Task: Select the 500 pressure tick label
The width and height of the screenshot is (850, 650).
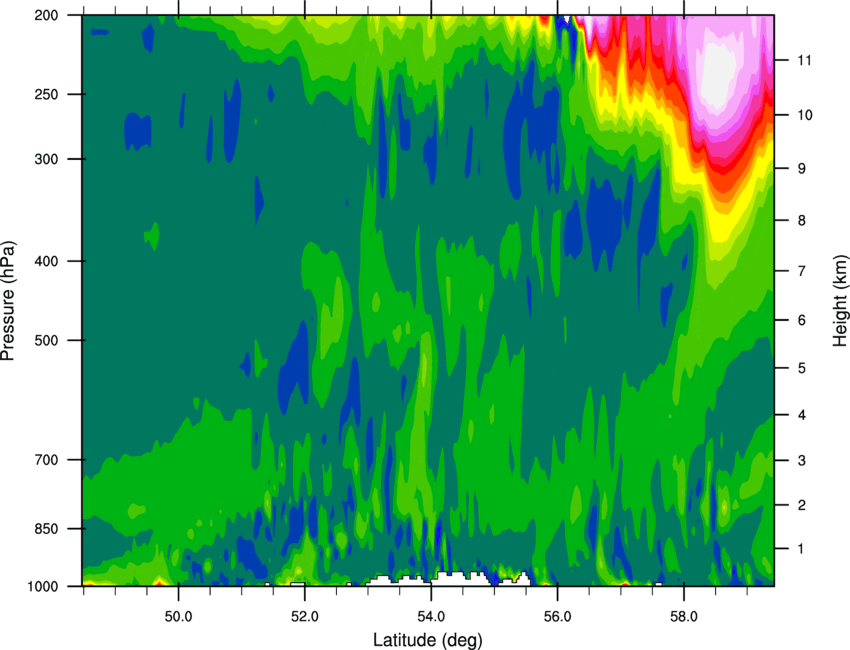Action: (x=47, y=340)
